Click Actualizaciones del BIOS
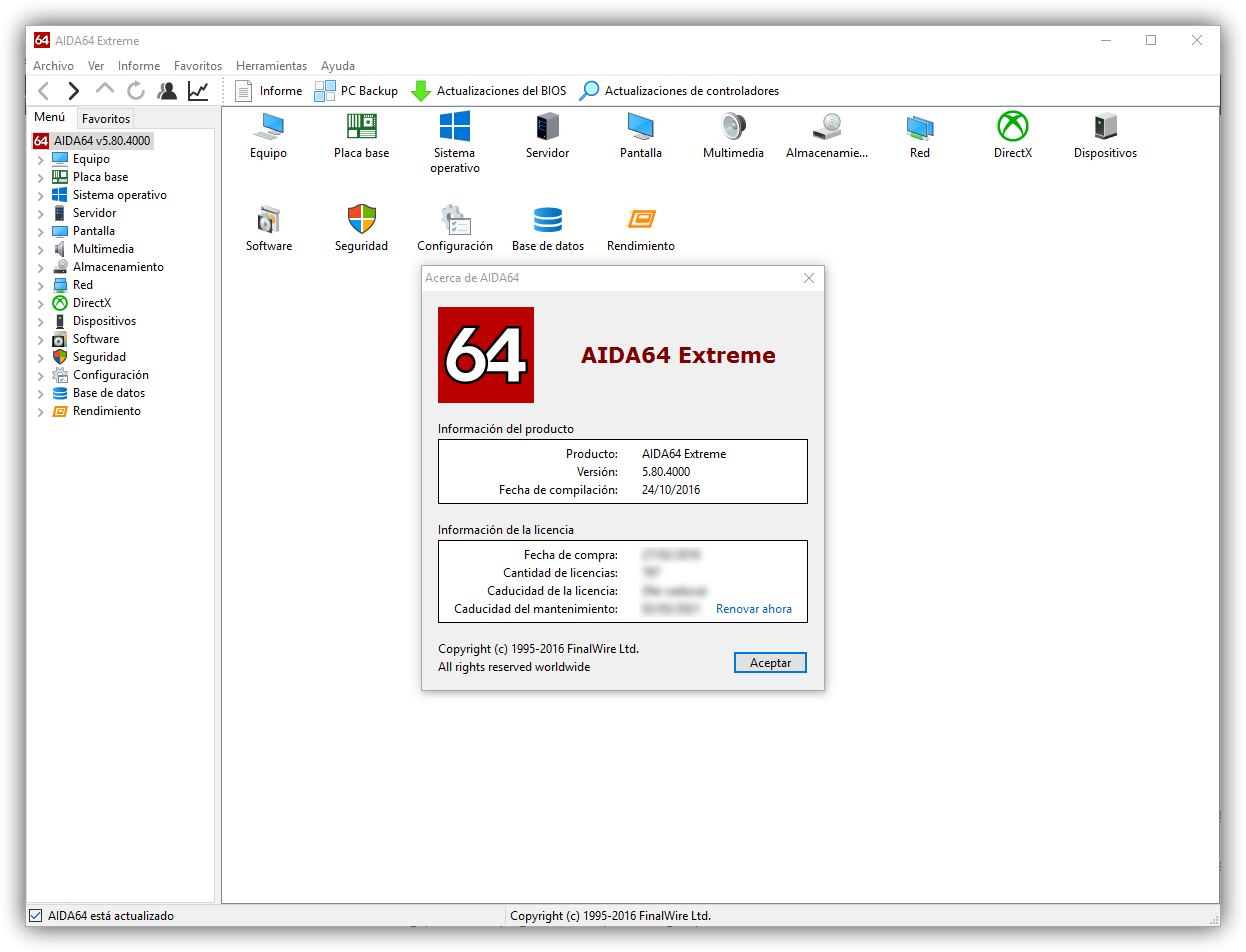Image resolution: width=1246 pixels, height=952 pixels. point(489,91)
